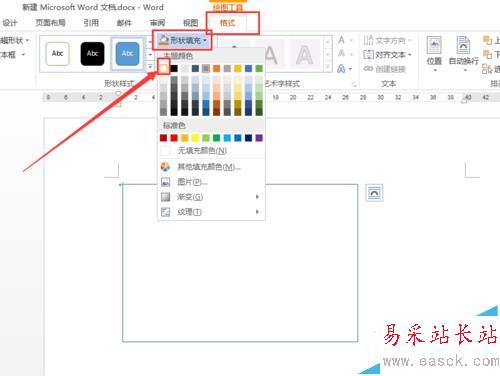Screen dimensions: 500x376
Task: Choose purple standard color
Action: point(259,138)
